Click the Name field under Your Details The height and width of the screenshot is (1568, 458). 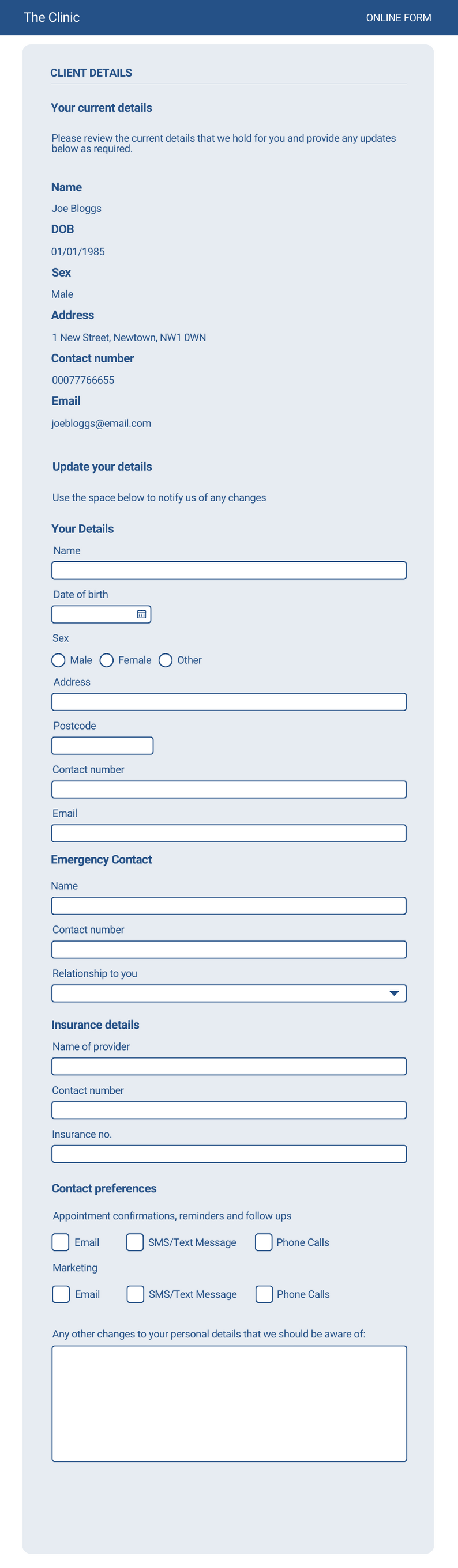[x=229, y=570]
